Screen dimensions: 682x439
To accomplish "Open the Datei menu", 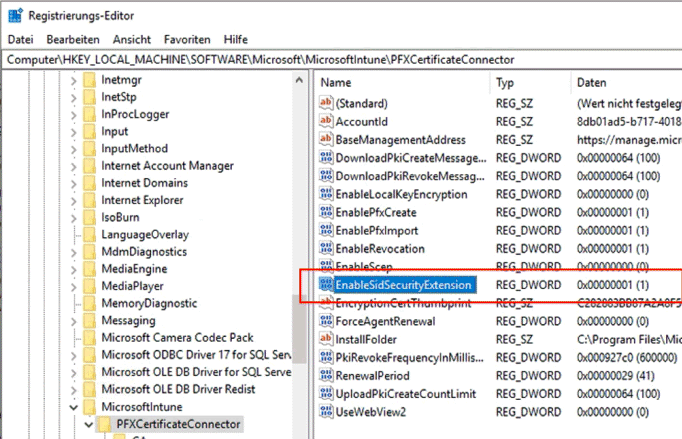I will pos(20,40).
